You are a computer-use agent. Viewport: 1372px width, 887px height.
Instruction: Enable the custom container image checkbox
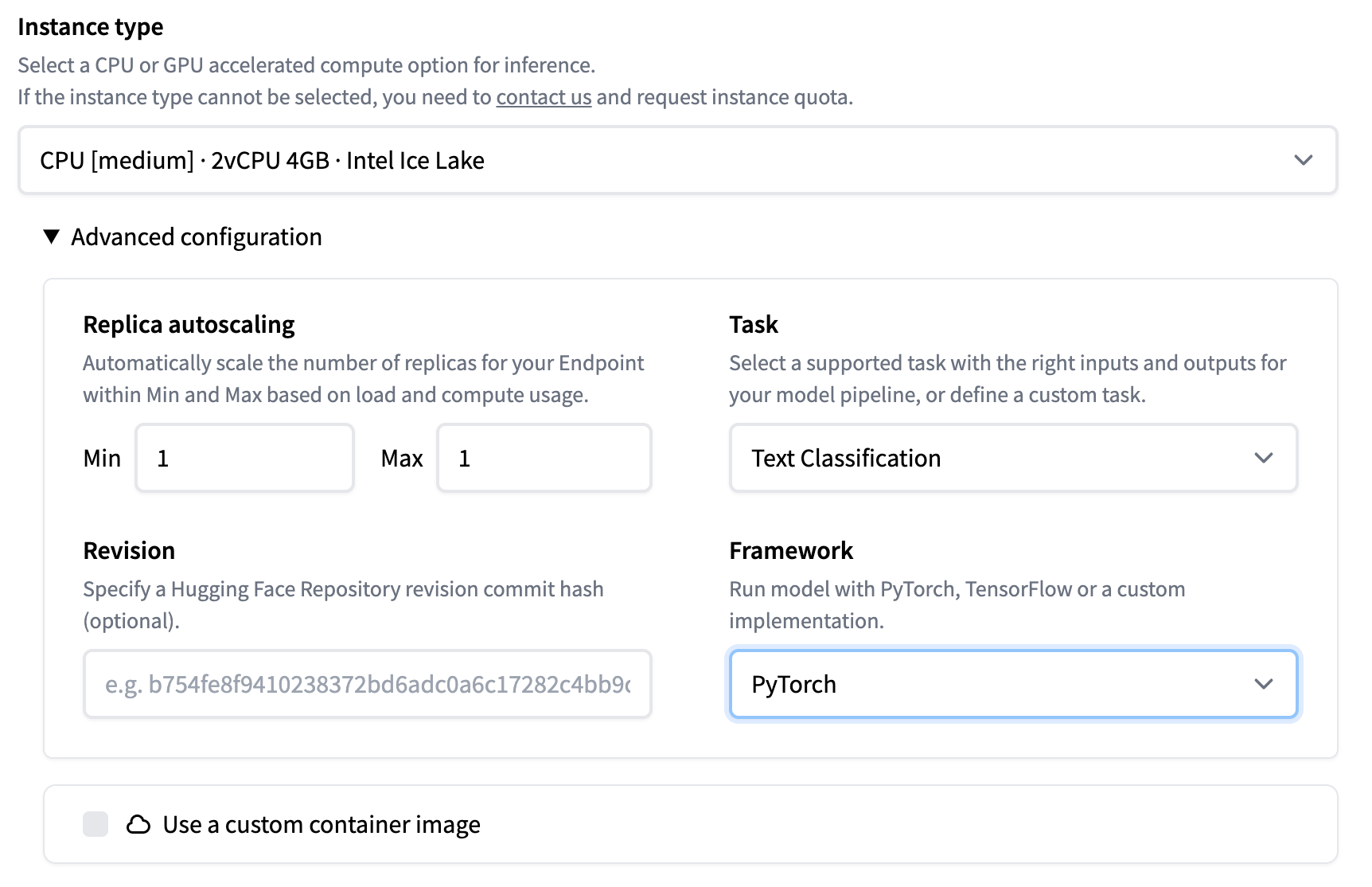95,825
